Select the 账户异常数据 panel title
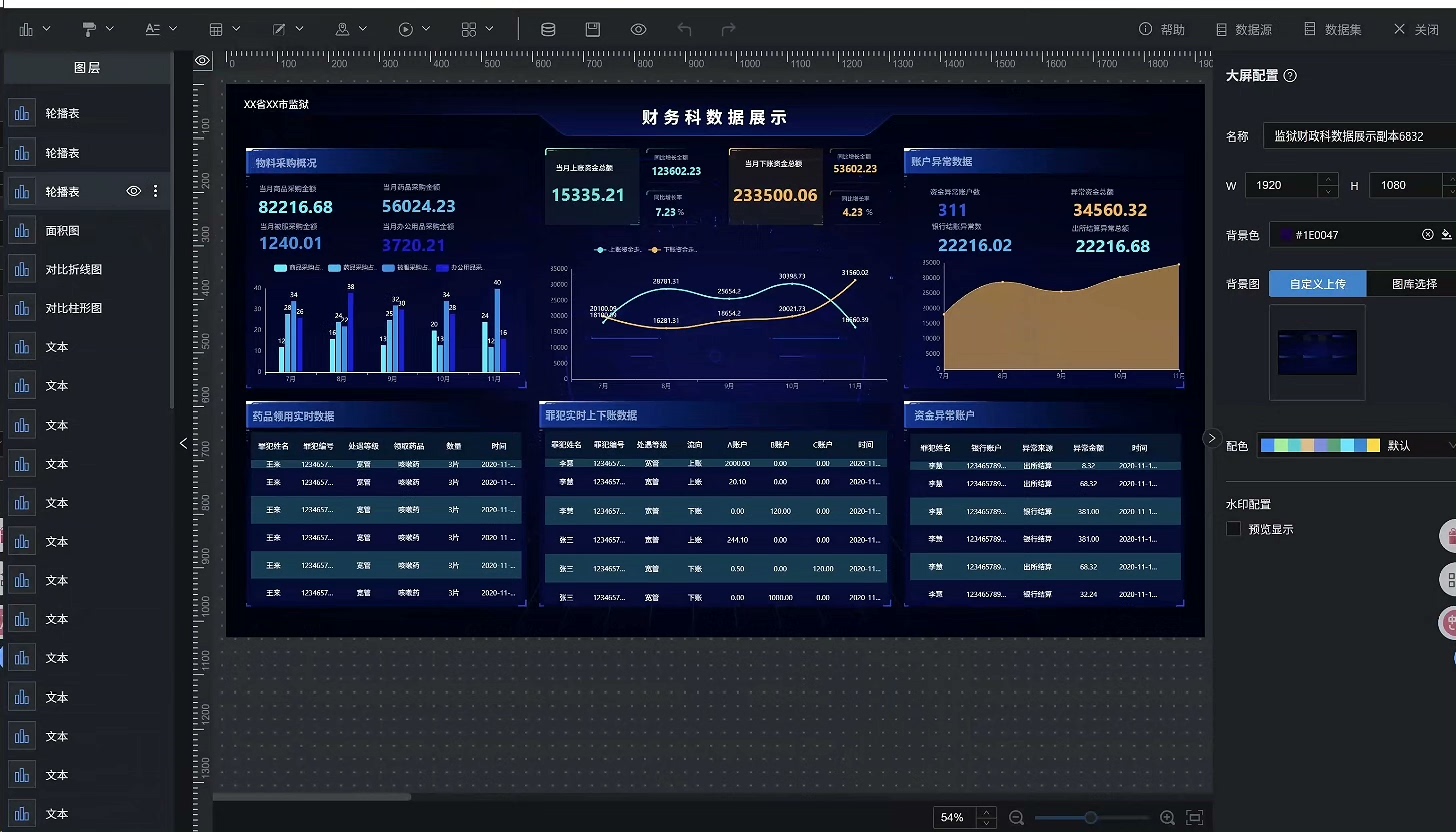The image size is (1456, 832). pyautogui.click(x=941, y=161)
